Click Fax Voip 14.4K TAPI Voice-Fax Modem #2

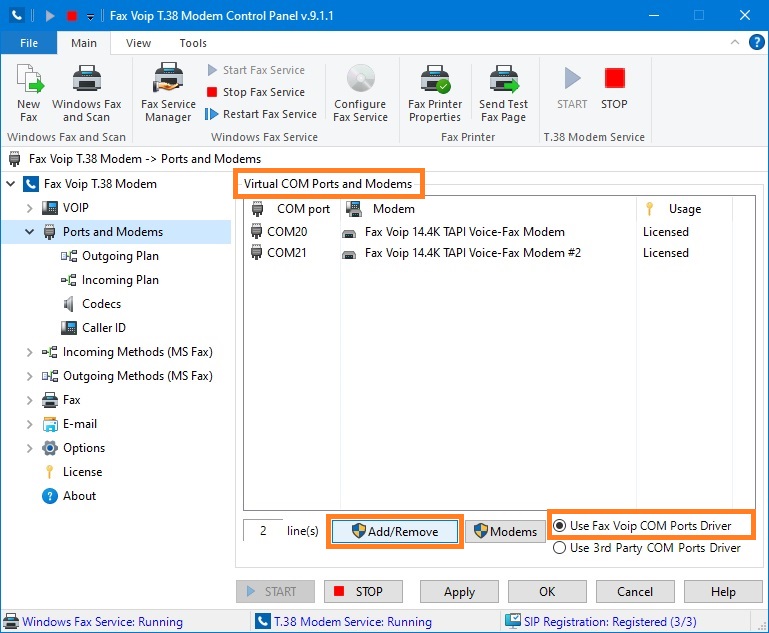(473, 253)
